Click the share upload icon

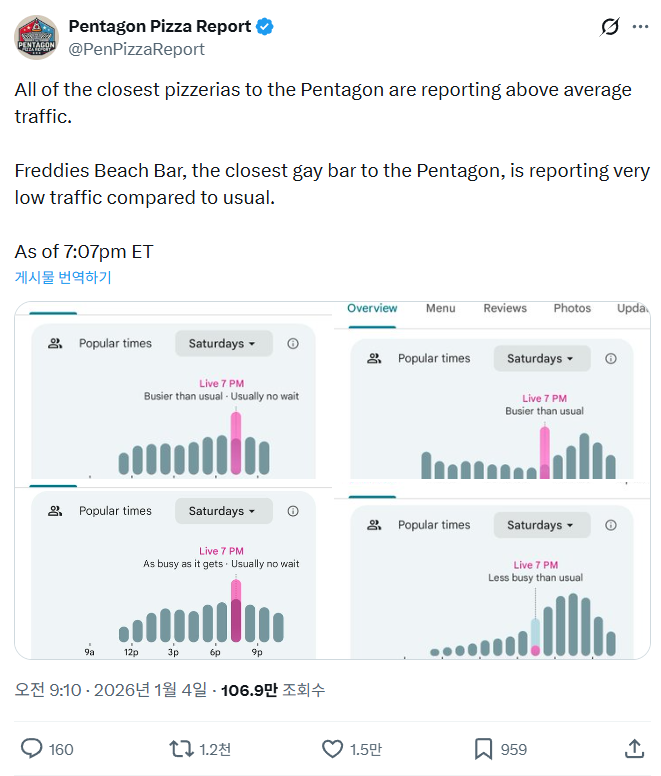[634, 748]
